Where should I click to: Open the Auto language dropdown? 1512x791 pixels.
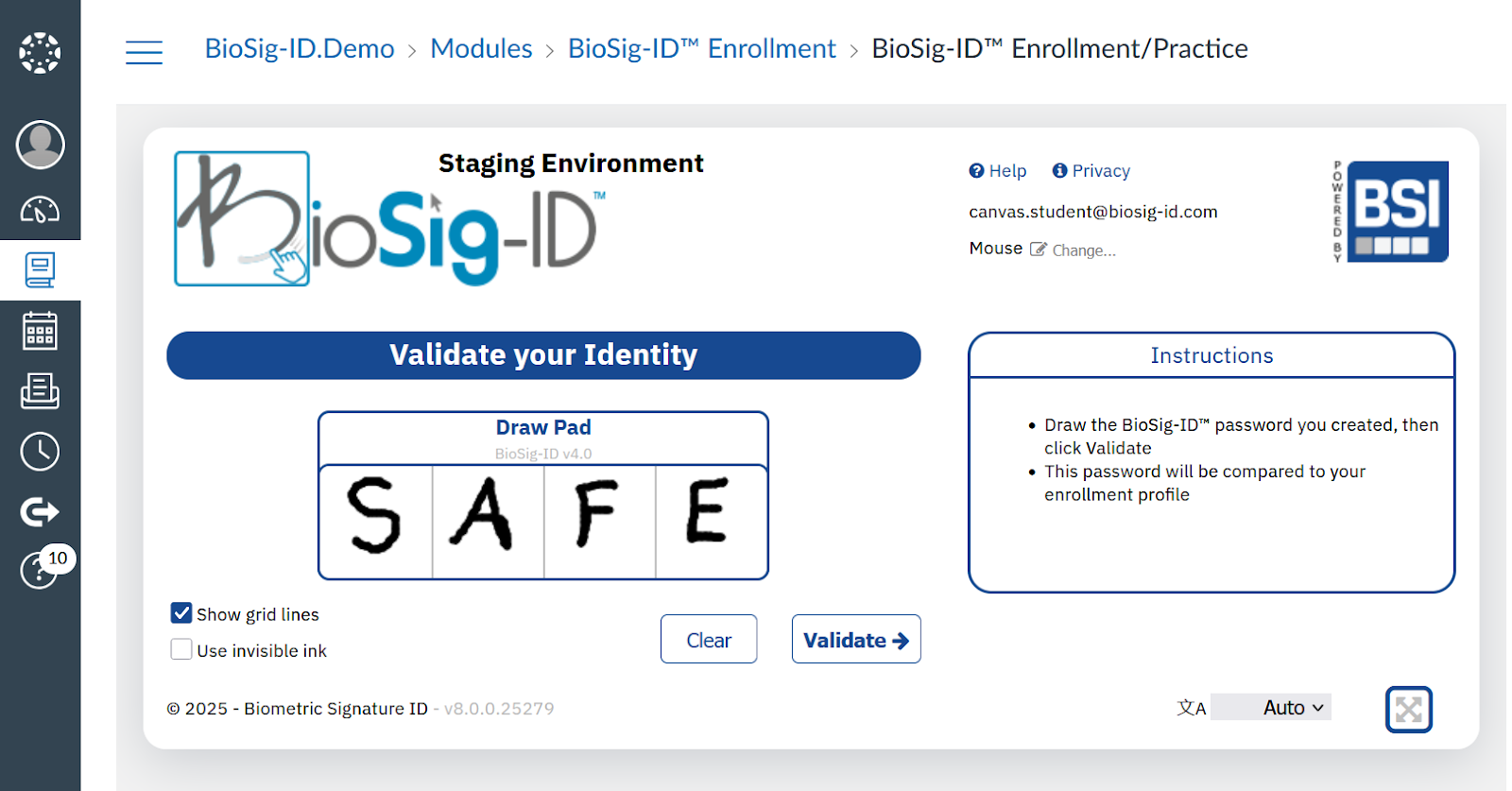pyautogui.click(x=1271, y=707)
